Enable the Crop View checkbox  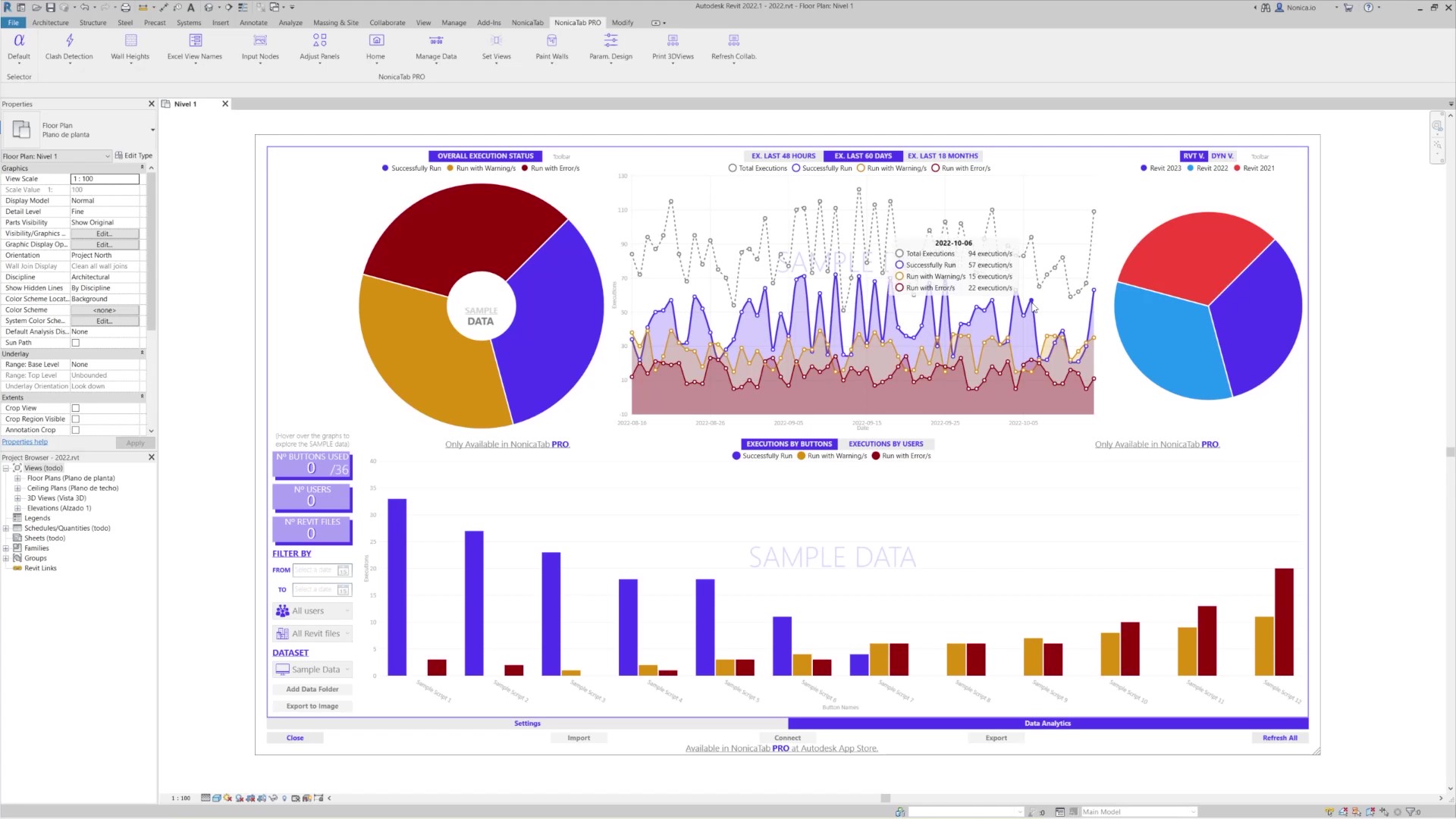click(76, 409)
